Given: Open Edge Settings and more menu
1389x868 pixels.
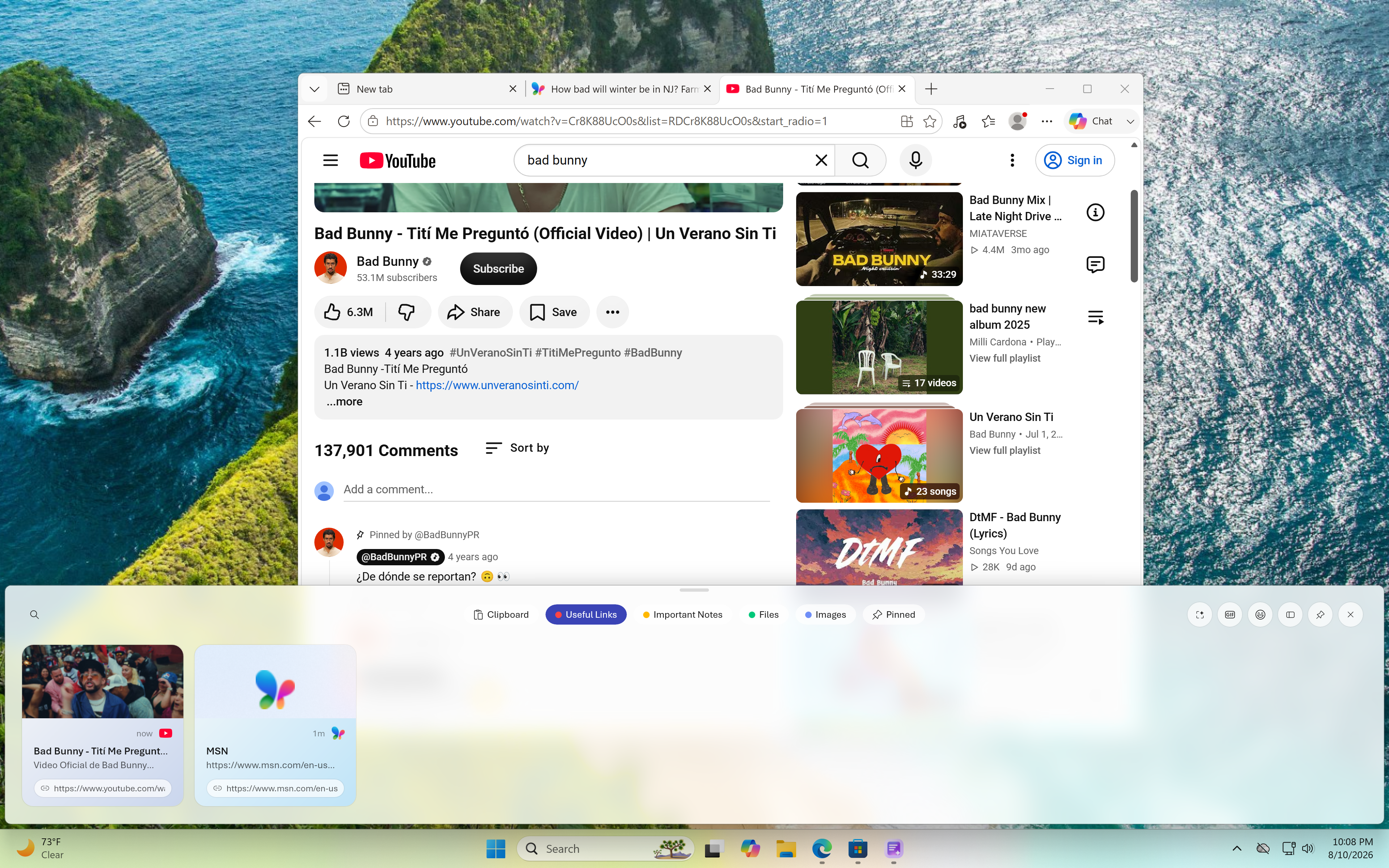Looking at the screenshot, I should point(1047,121).
